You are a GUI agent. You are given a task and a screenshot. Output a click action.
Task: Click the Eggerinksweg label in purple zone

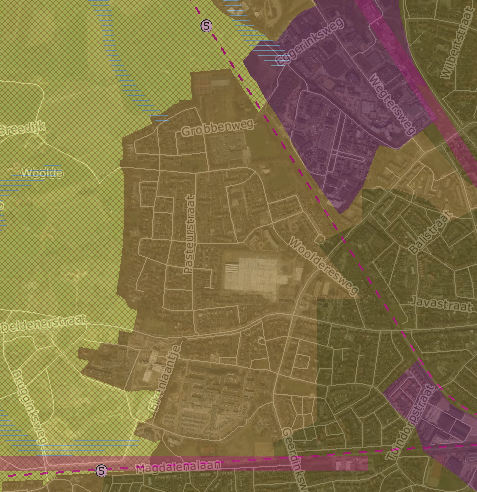tap(309, 41)
